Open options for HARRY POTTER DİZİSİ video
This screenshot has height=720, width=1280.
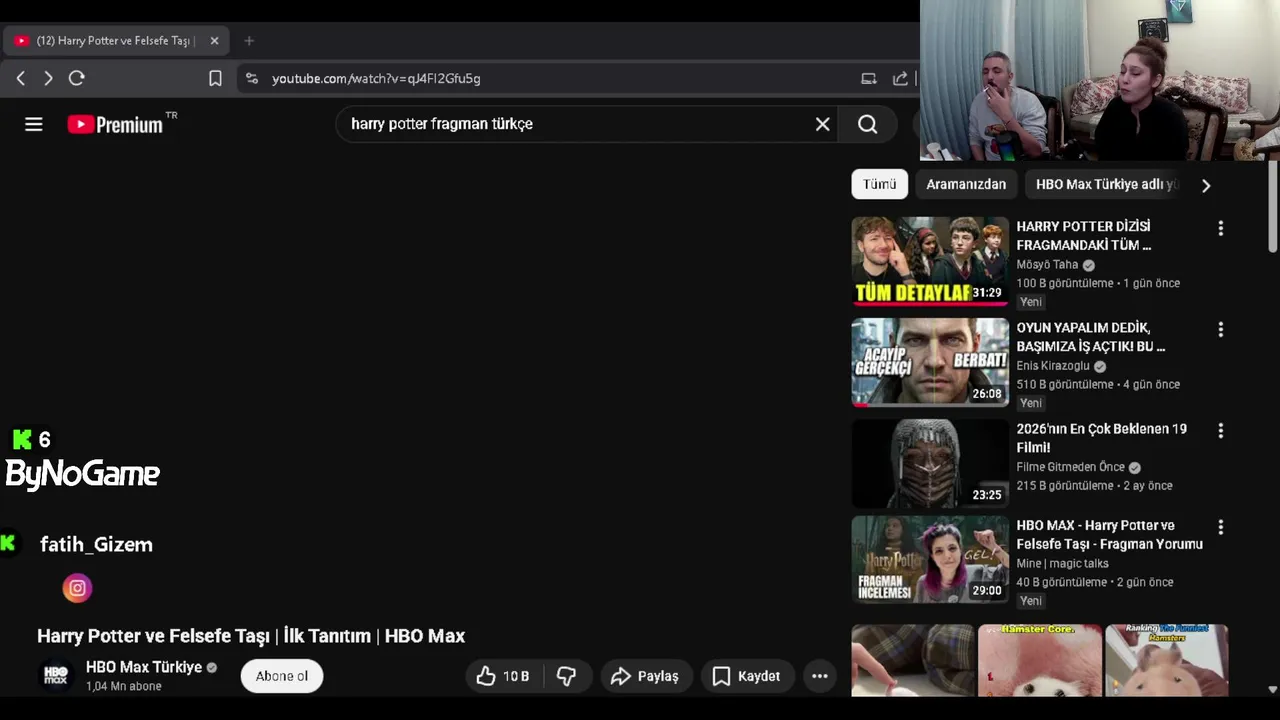pos(1220,228)
